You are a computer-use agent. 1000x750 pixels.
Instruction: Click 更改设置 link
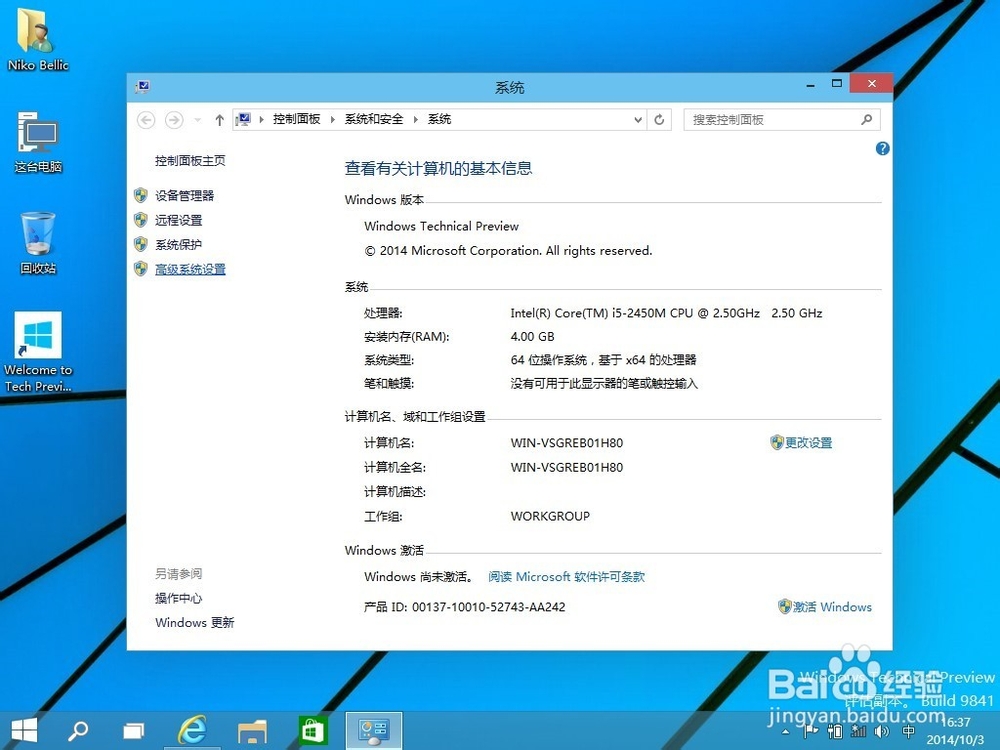pyautogui.click(x=808, y=443)
